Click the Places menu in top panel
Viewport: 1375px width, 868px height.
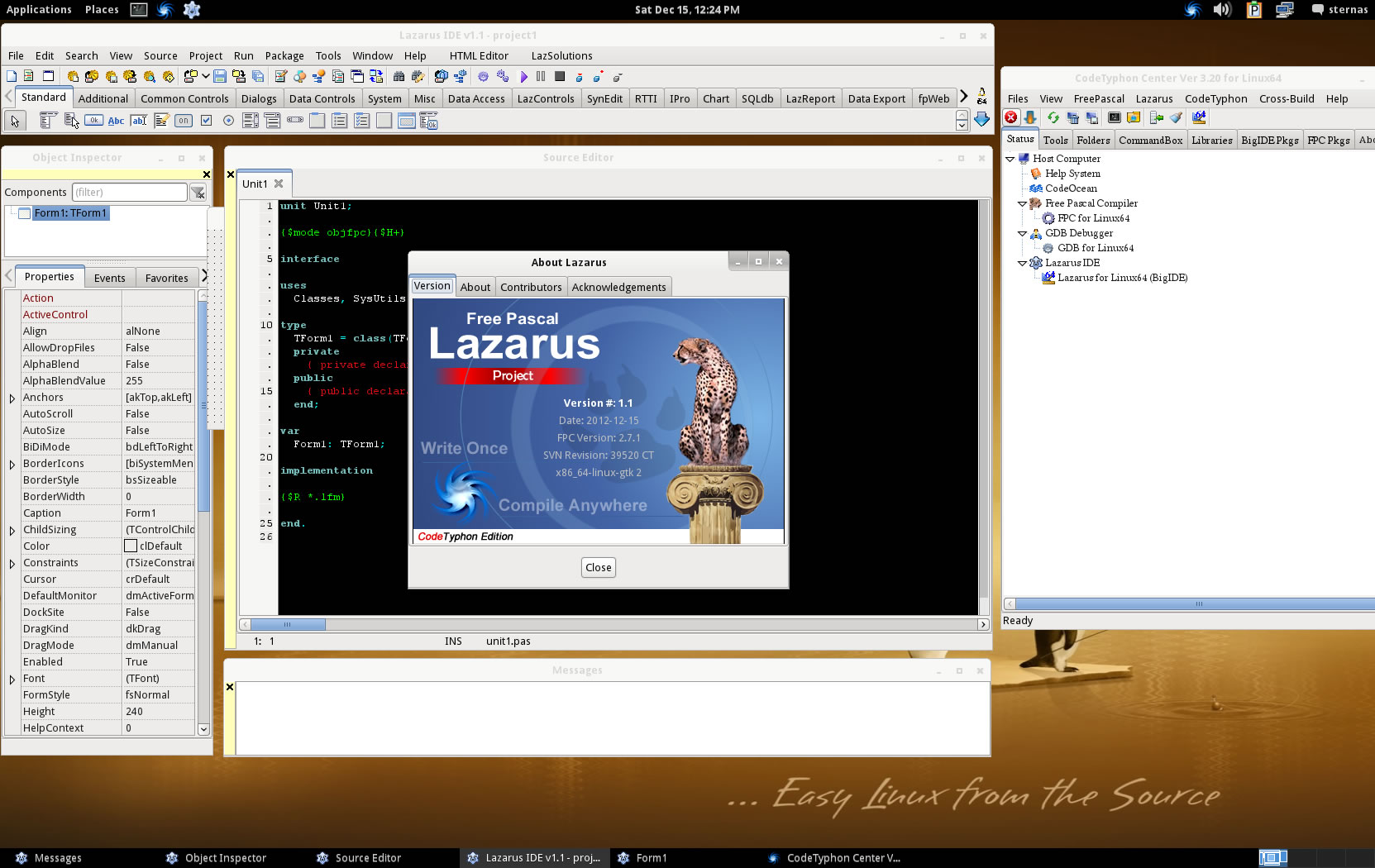click(102, 9)
